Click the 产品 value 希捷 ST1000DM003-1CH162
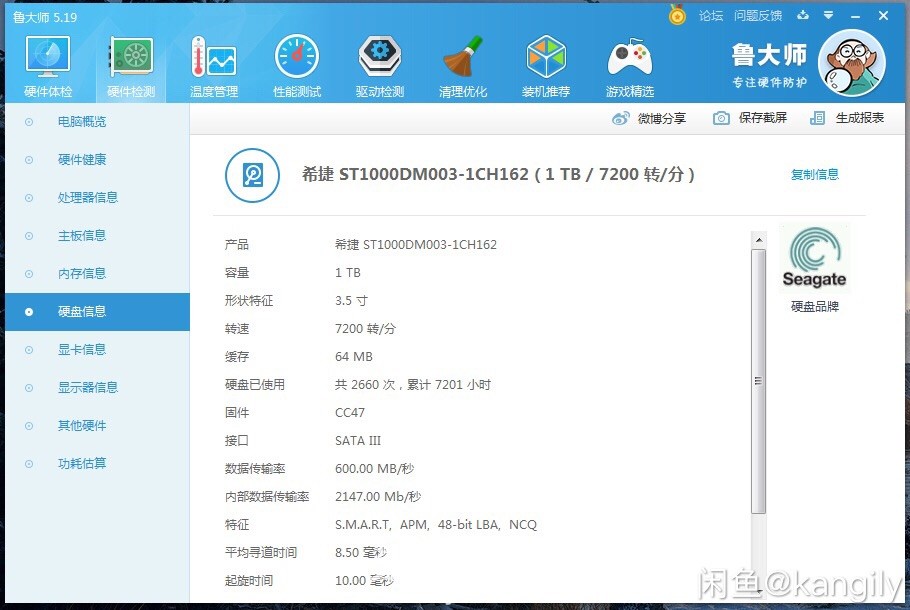This screenshot has width=910, height=610. tap(416, 245)
